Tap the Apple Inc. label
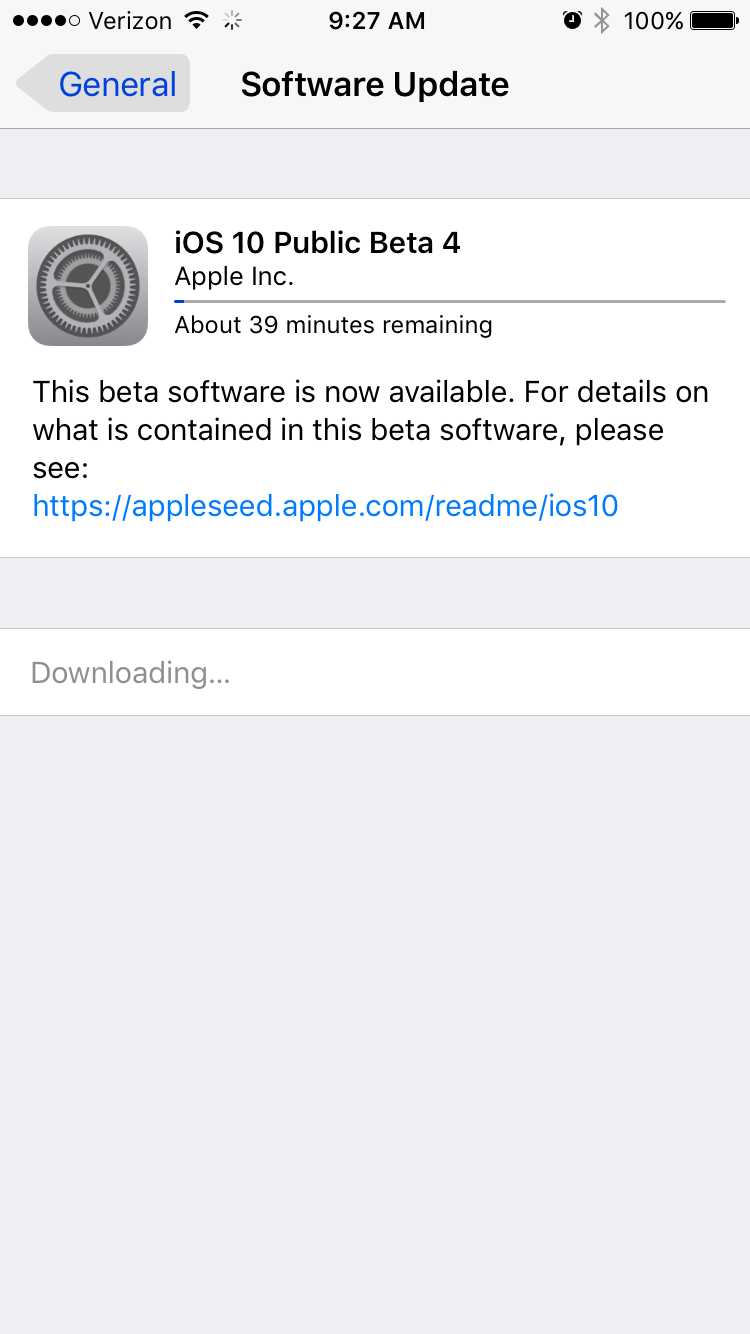The width and height of the screenshot is (750, 1334). (234, 276)
